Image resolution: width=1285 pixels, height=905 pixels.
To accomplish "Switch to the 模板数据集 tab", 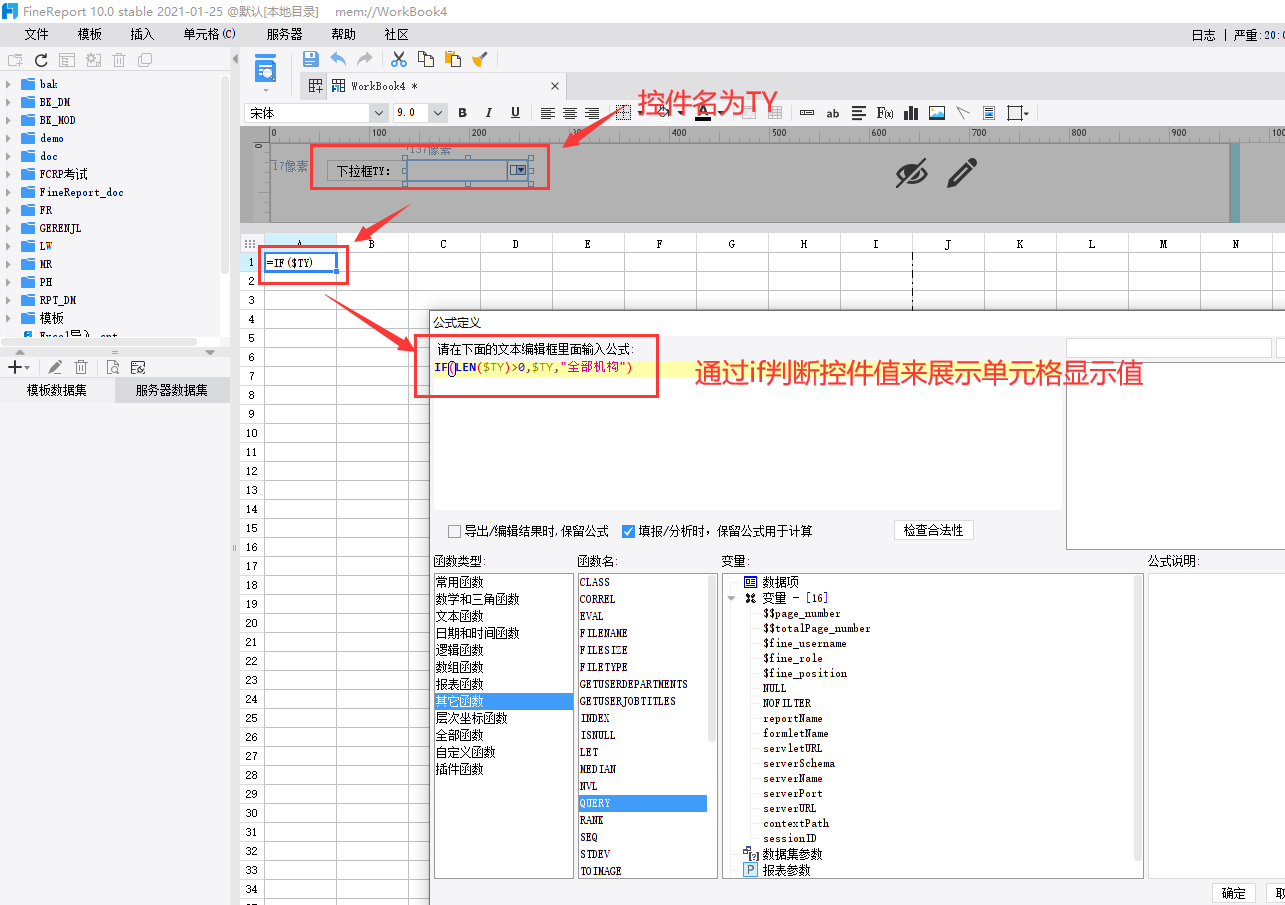I will pos(57,391).
